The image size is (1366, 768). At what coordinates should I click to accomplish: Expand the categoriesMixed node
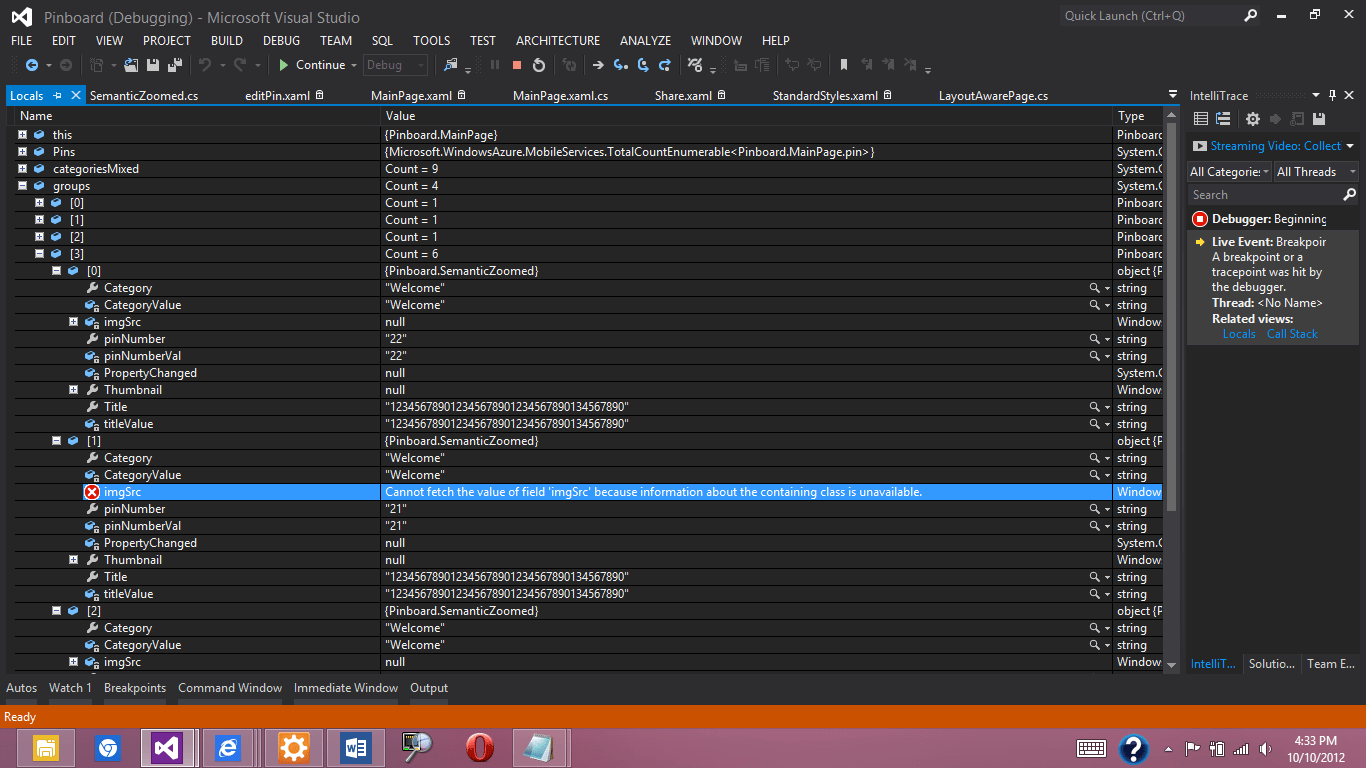(22, 169)
